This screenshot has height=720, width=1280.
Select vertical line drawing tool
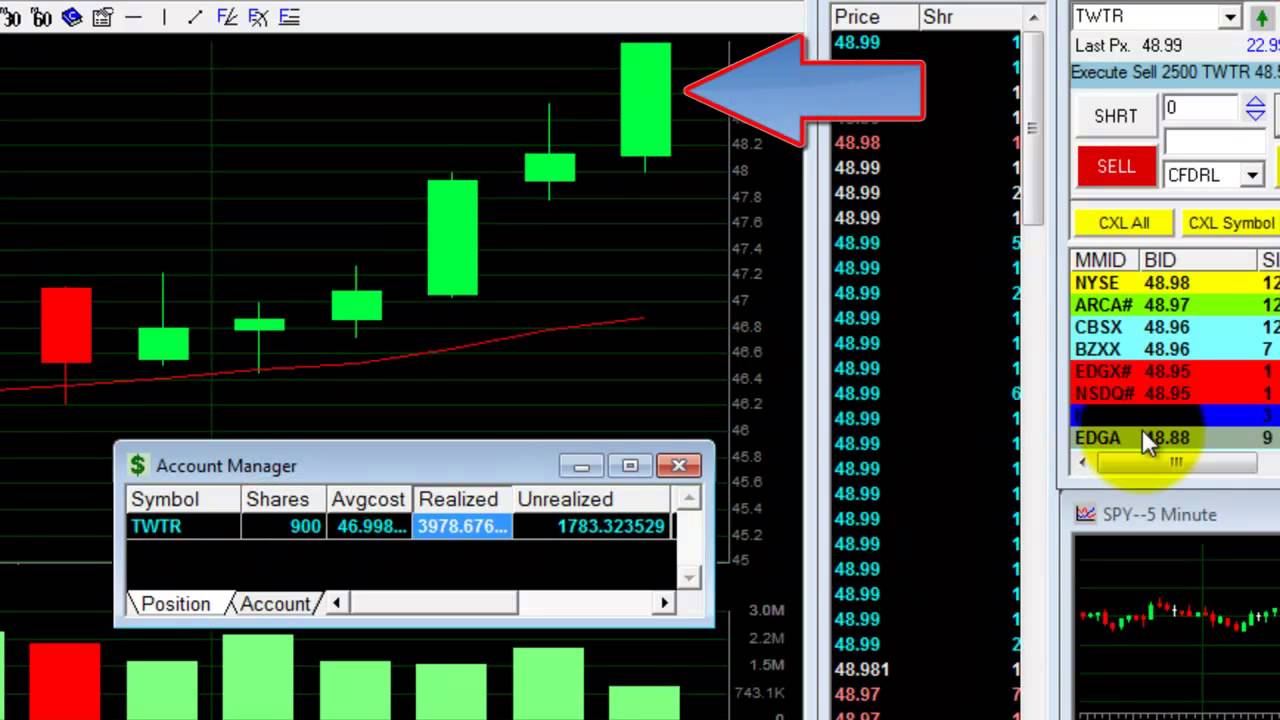click(164, 17)
